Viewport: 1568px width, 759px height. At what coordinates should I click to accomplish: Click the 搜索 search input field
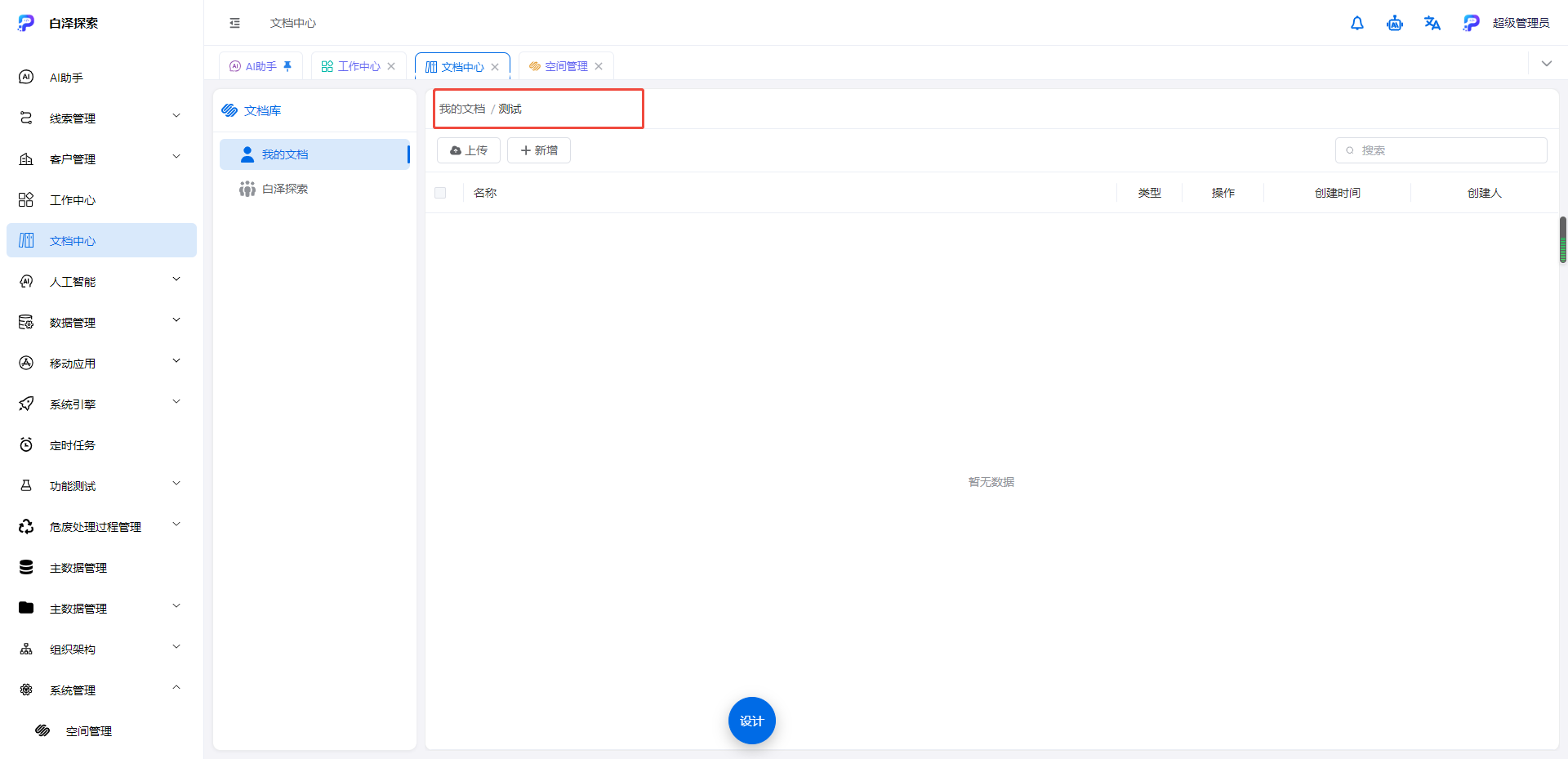point(1441,150)
